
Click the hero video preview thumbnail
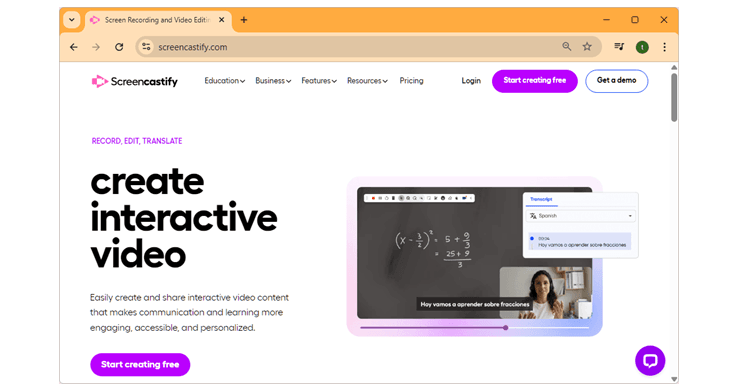tap(474, 253)
